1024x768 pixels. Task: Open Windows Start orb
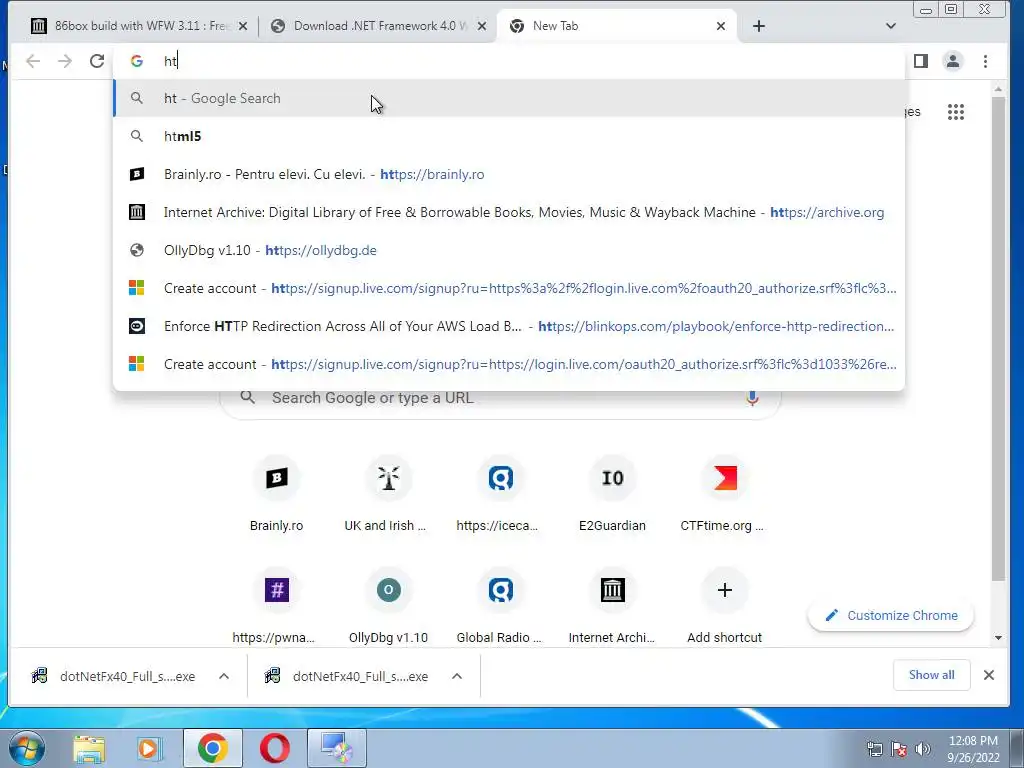click(27, 748)
